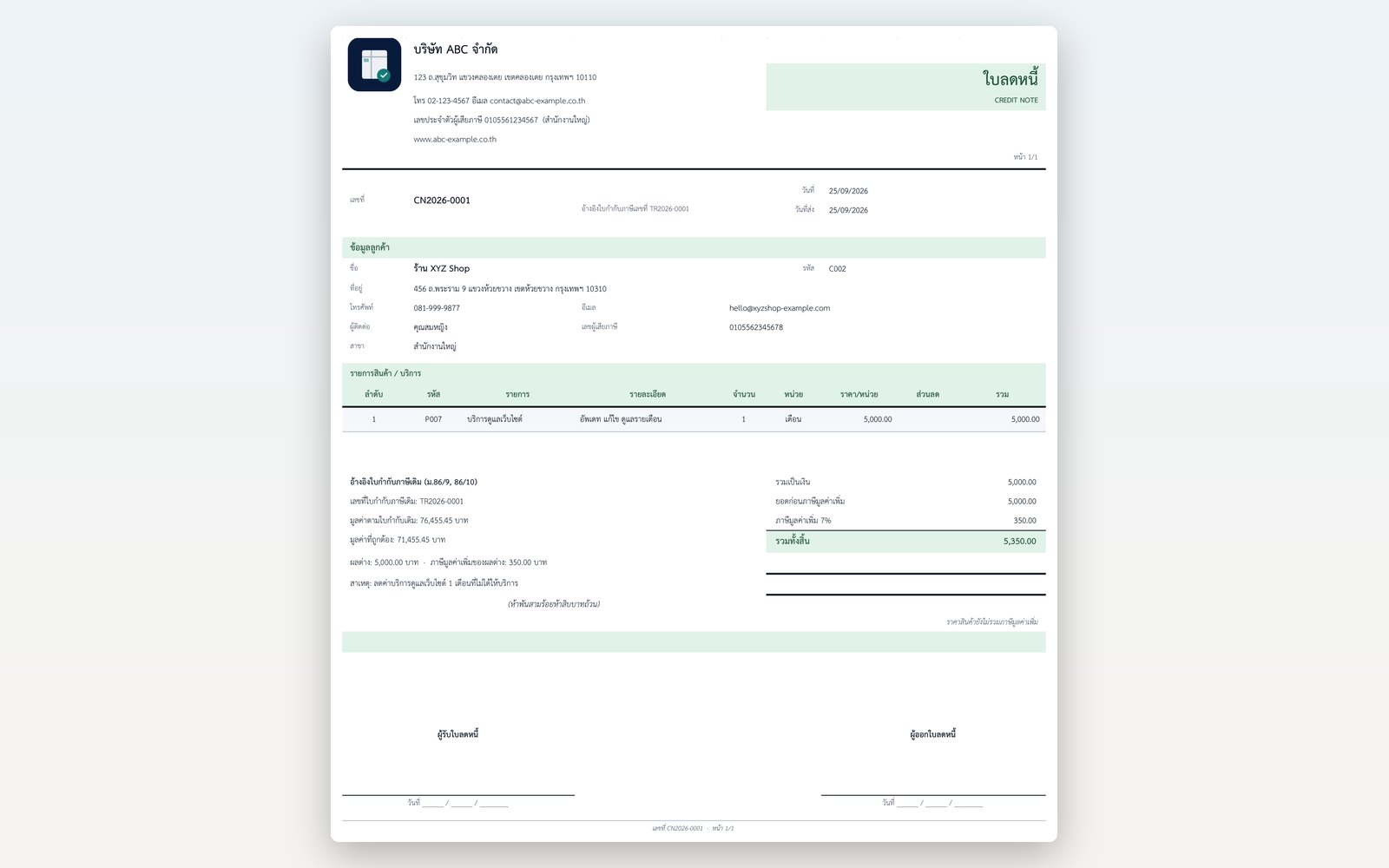The image size is (1389, 868).
Task: Click the ผู้รับใบลดหนี้ signature label
Action: 458,734
